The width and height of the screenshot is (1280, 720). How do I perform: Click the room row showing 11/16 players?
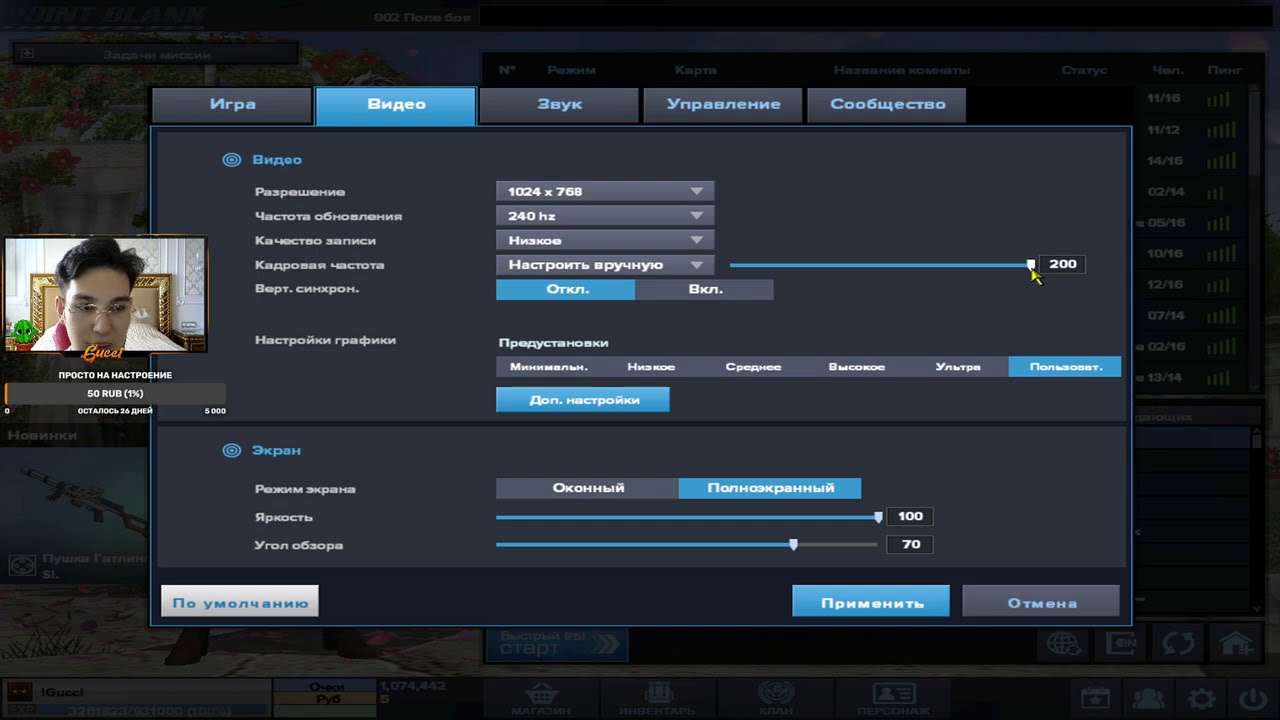(x=1190, y=99)
